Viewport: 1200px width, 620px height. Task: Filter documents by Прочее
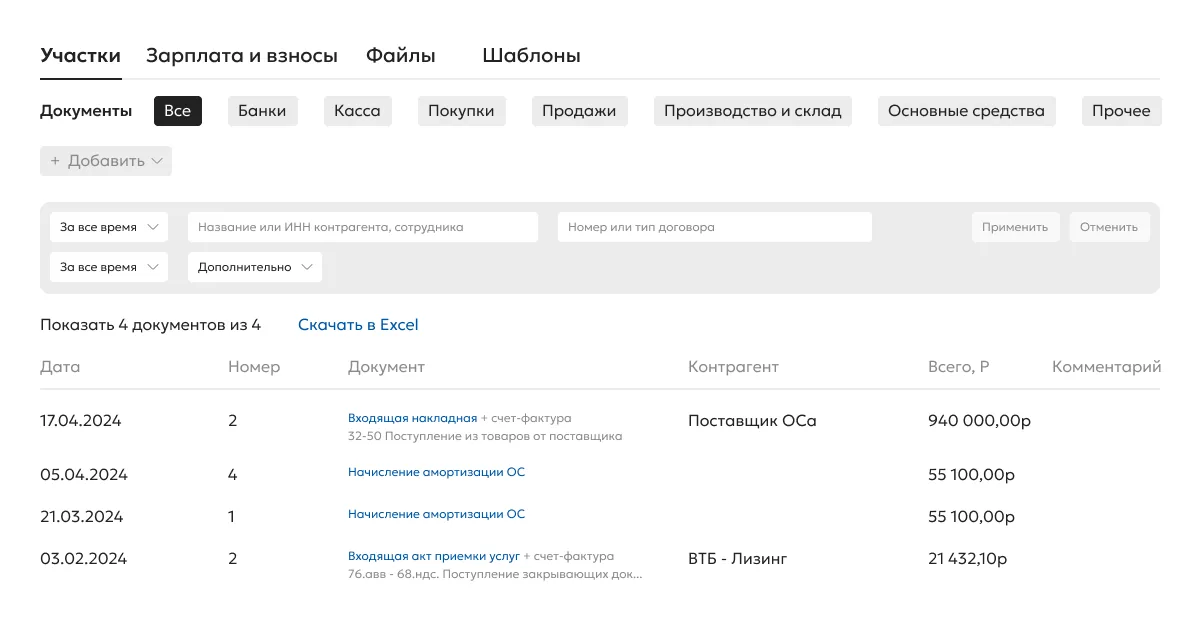click(x=1121, y=111)
